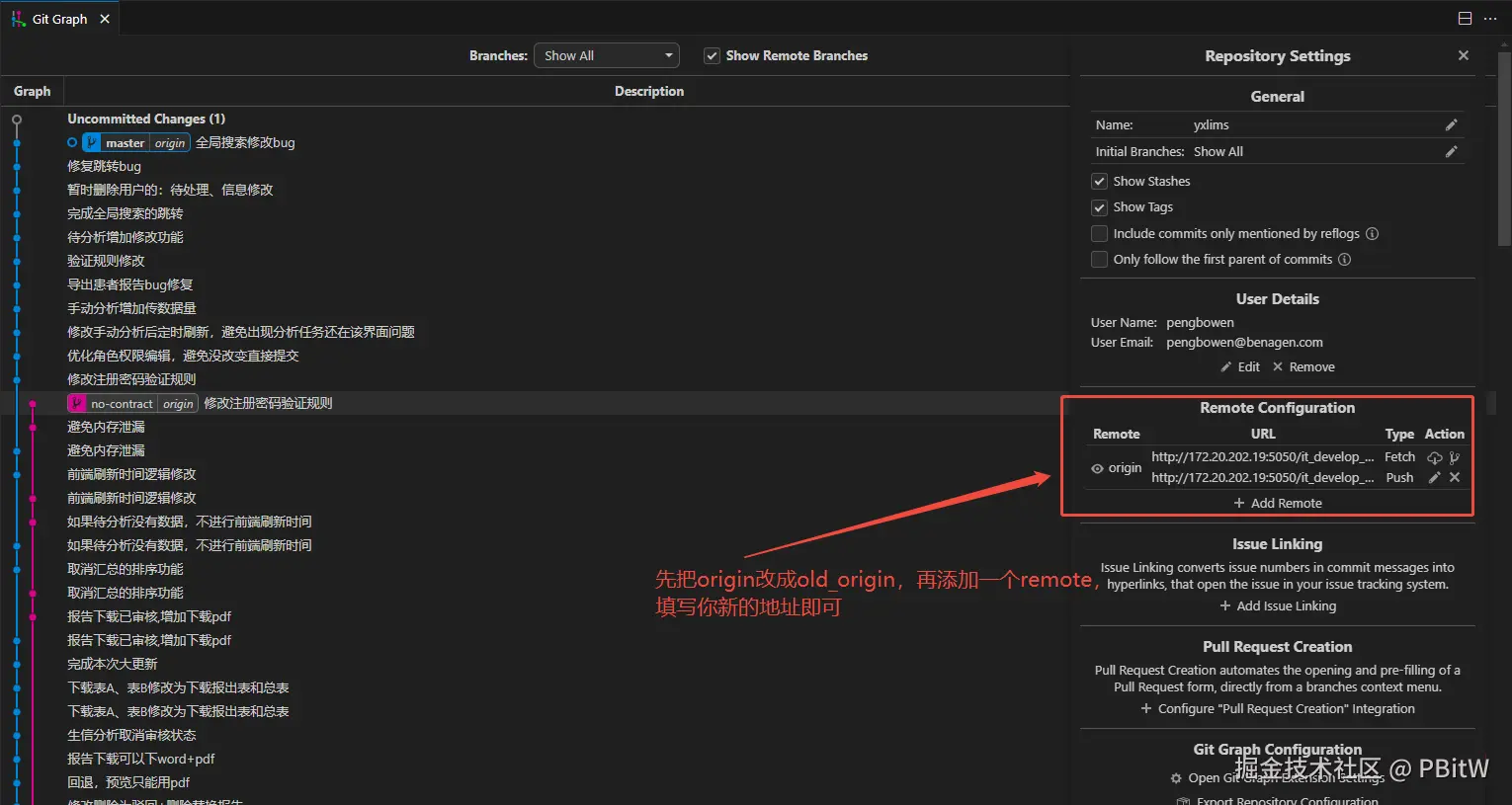Add a new Remote
Viewport: 1512px width, 805px height.
[1278, 504]
